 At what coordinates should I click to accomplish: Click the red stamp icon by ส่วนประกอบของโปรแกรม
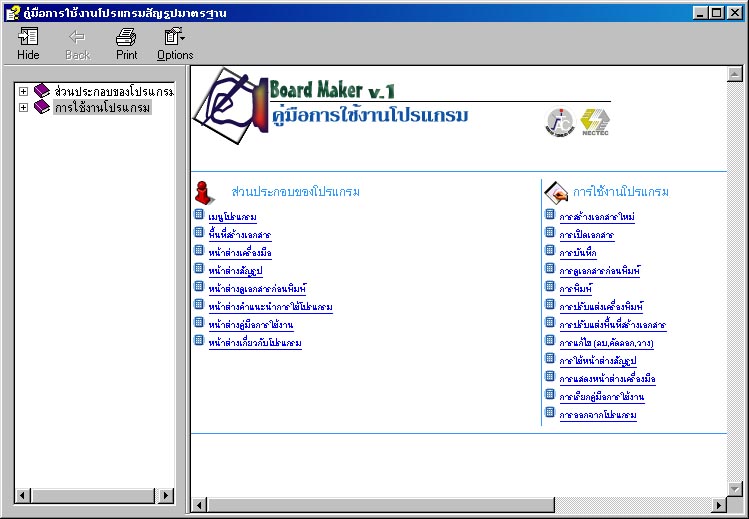pos(204,193)
